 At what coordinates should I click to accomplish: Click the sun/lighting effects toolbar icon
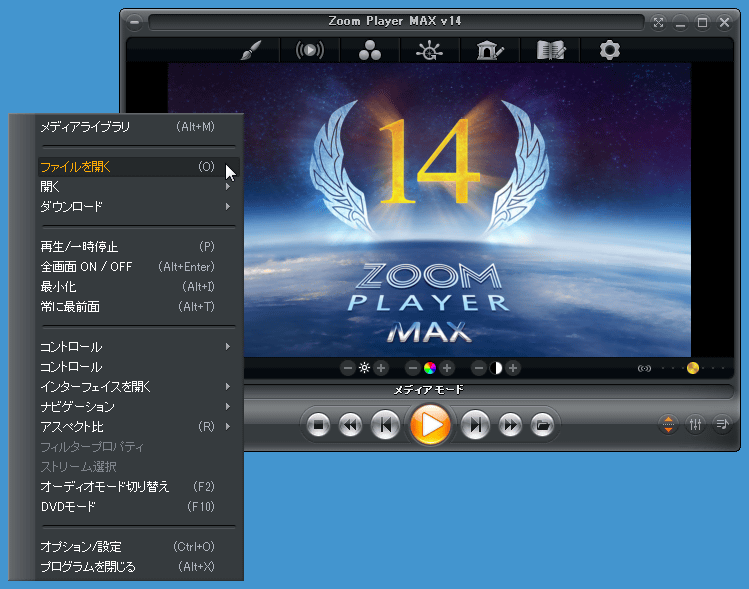pyautogui.click(x=429, y=50)
